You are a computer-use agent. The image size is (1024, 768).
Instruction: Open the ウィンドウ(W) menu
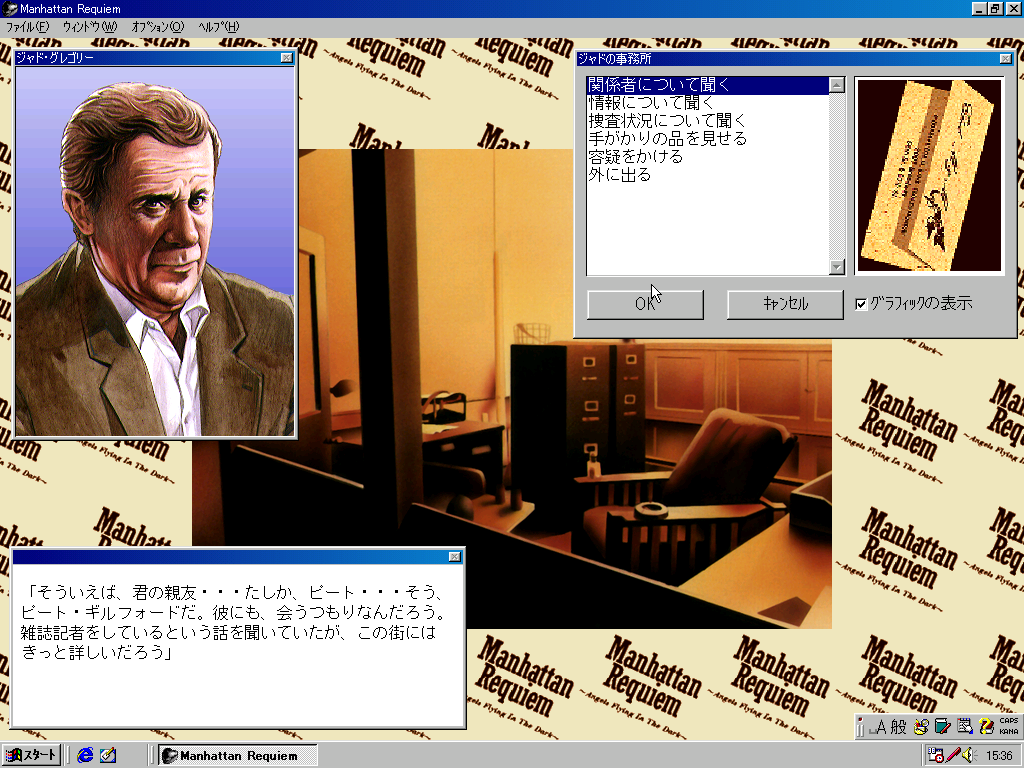point(89,26)
